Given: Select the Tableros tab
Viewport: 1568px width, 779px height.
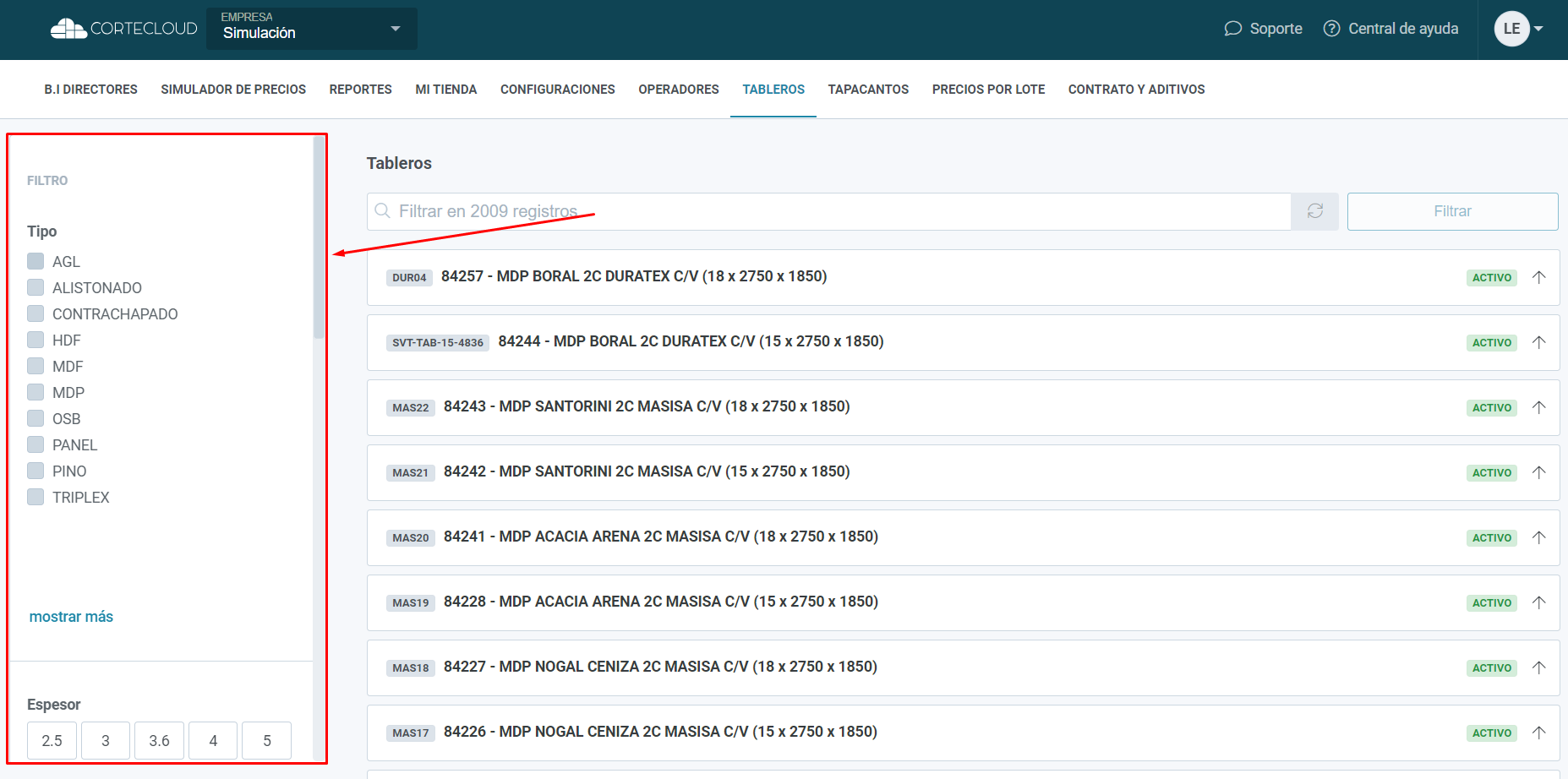Looking at the screenshot, I should click(773, 90).
